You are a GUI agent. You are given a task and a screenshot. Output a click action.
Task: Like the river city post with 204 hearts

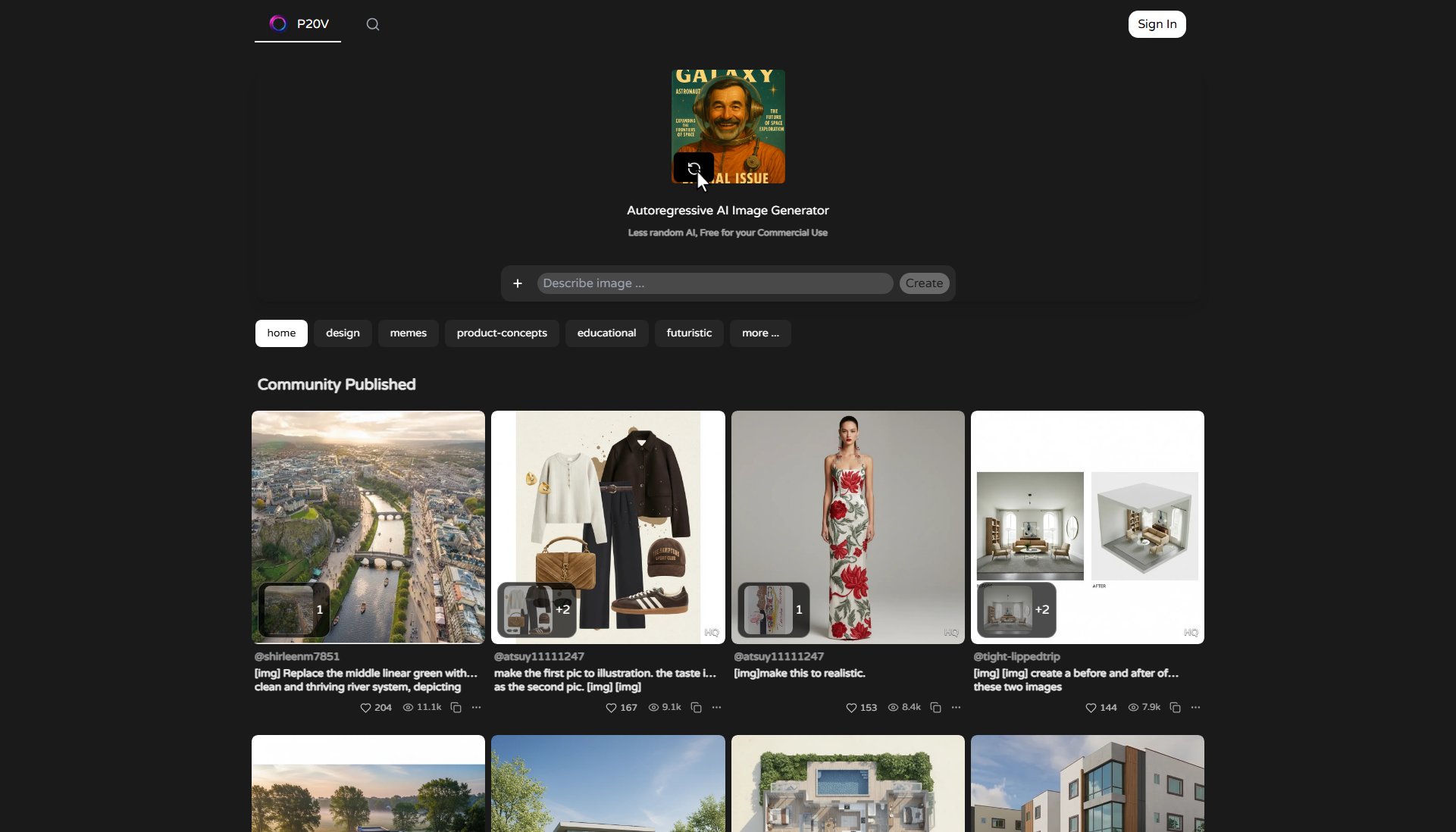click(365, 708)
